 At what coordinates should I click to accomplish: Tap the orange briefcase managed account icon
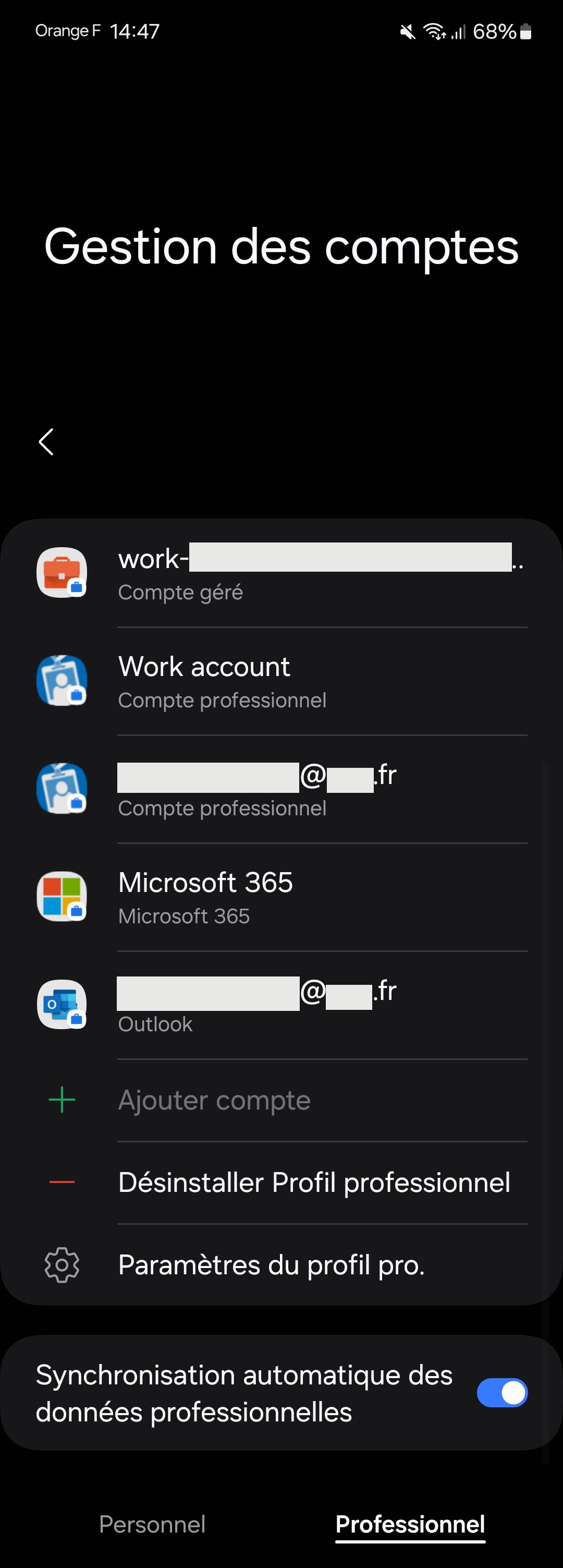pos(62,573)
